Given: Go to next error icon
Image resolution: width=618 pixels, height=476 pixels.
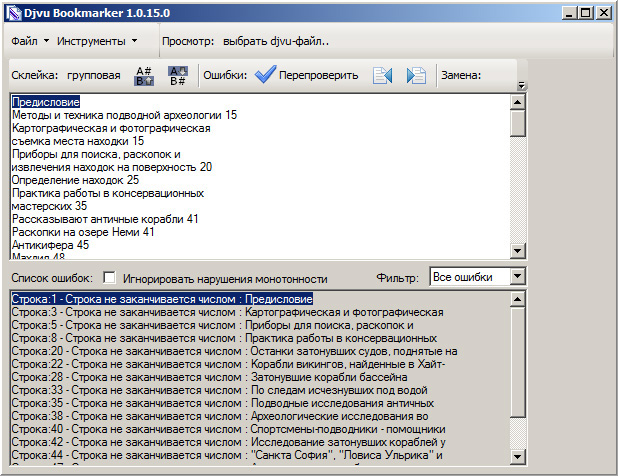Looking at the screenshot, I should coord(416,75).
